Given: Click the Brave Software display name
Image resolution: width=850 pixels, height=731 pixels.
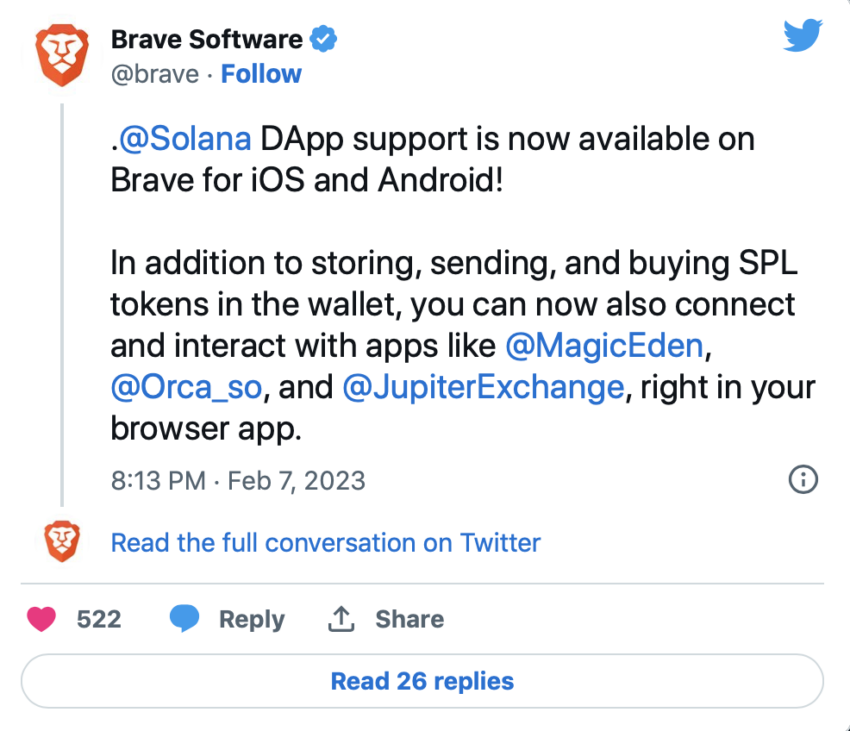Looking at the screenshot, I should point(207,40).
